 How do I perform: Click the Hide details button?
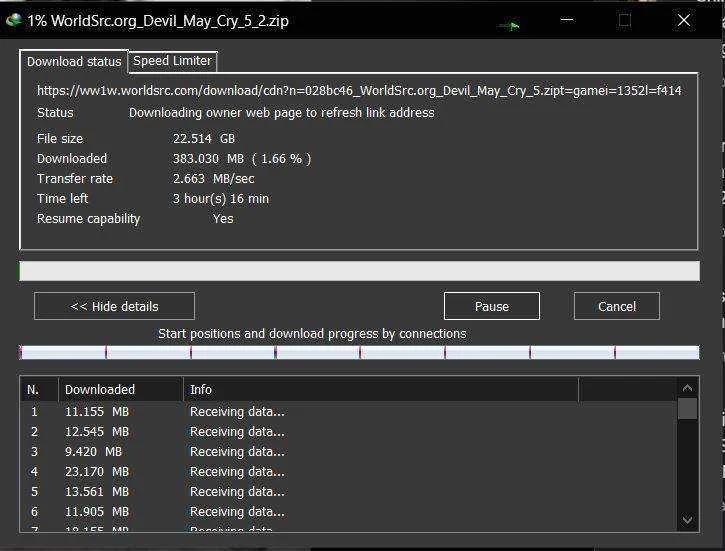(114, 306)
